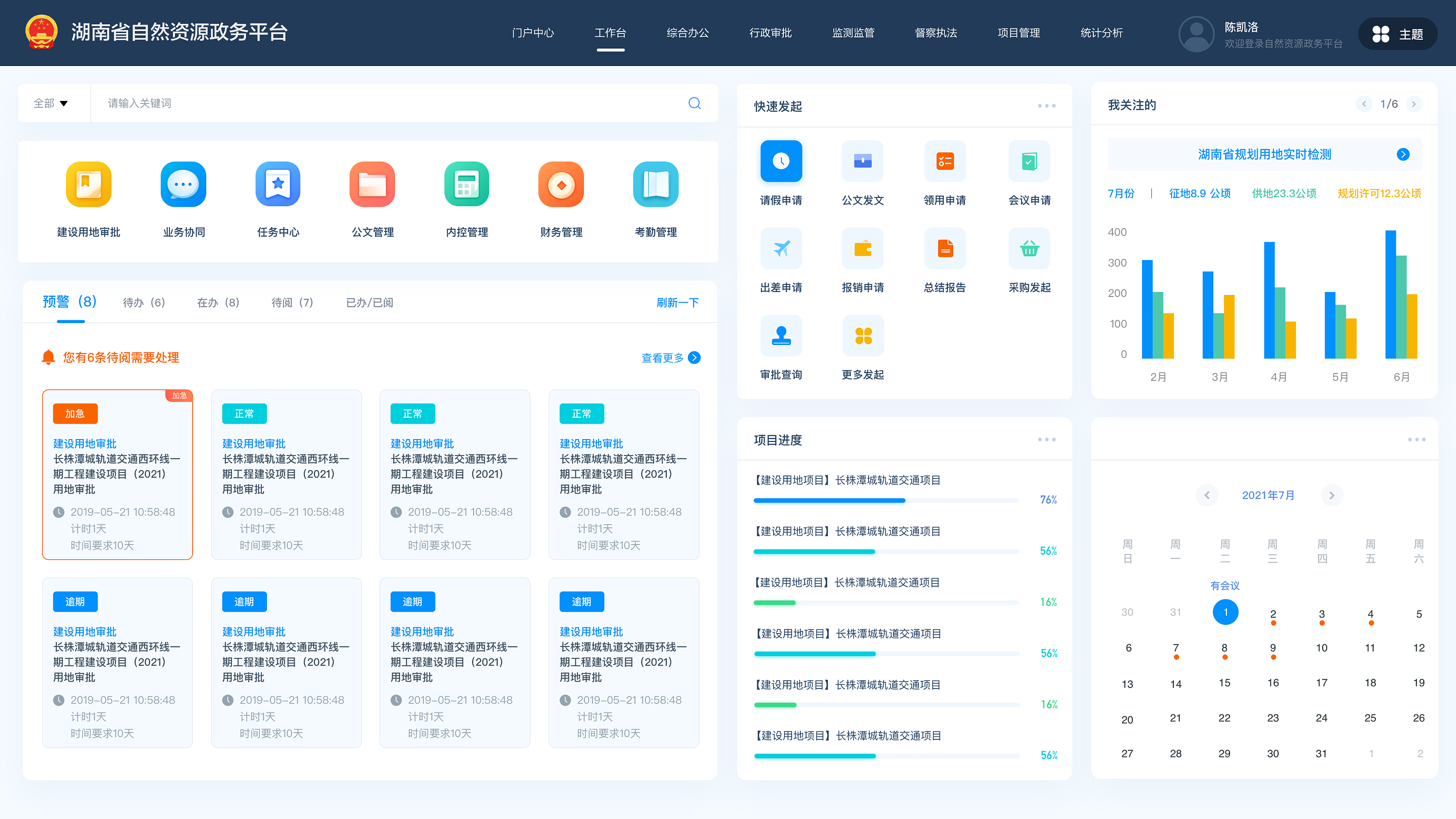
Task: Open 采购发起 basket icon
Action: (x=1029, y=248)
